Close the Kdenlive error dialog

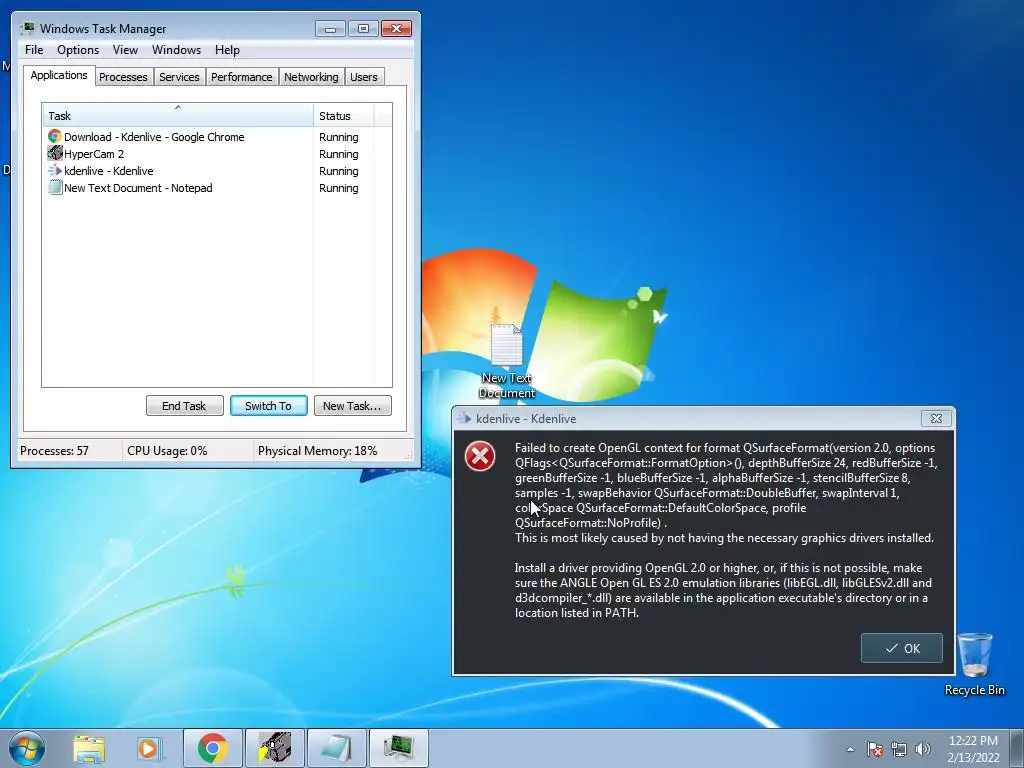pos(936,419)
